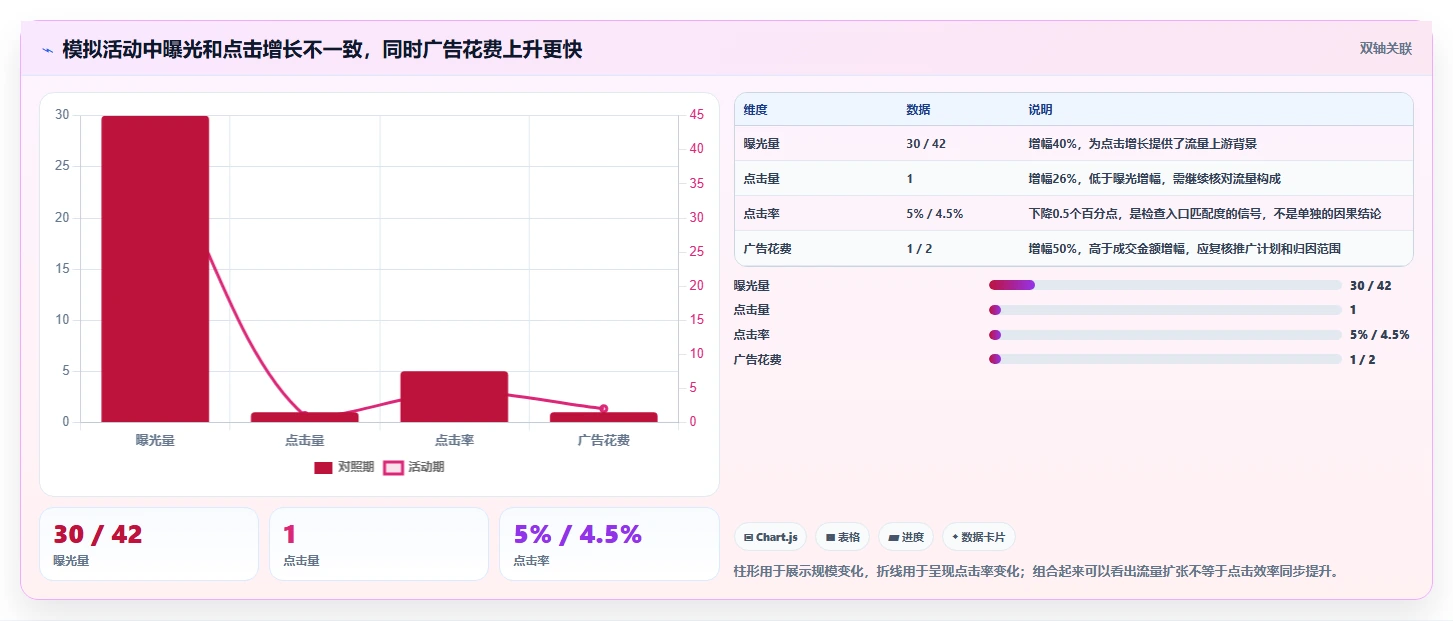Click the lightning icon beside the card title

(x=47, y=50)
